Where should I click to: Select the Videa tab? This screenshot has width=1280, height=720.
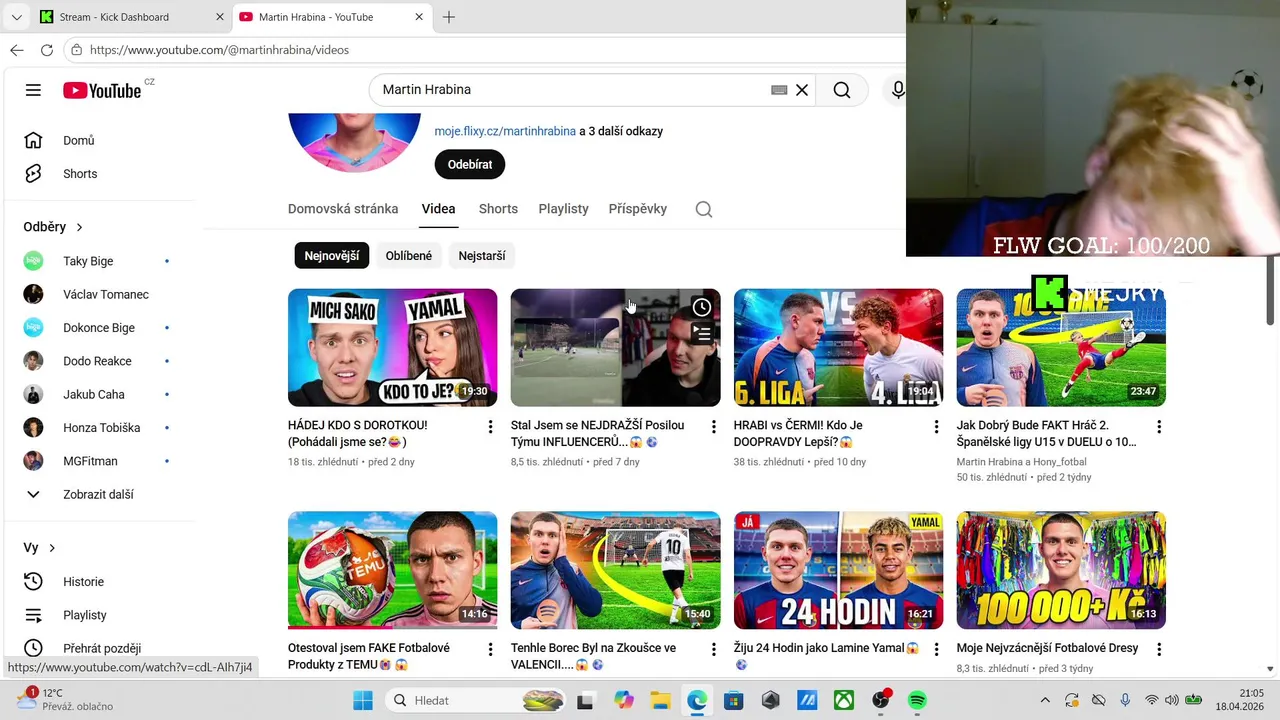tap(438, 209)
